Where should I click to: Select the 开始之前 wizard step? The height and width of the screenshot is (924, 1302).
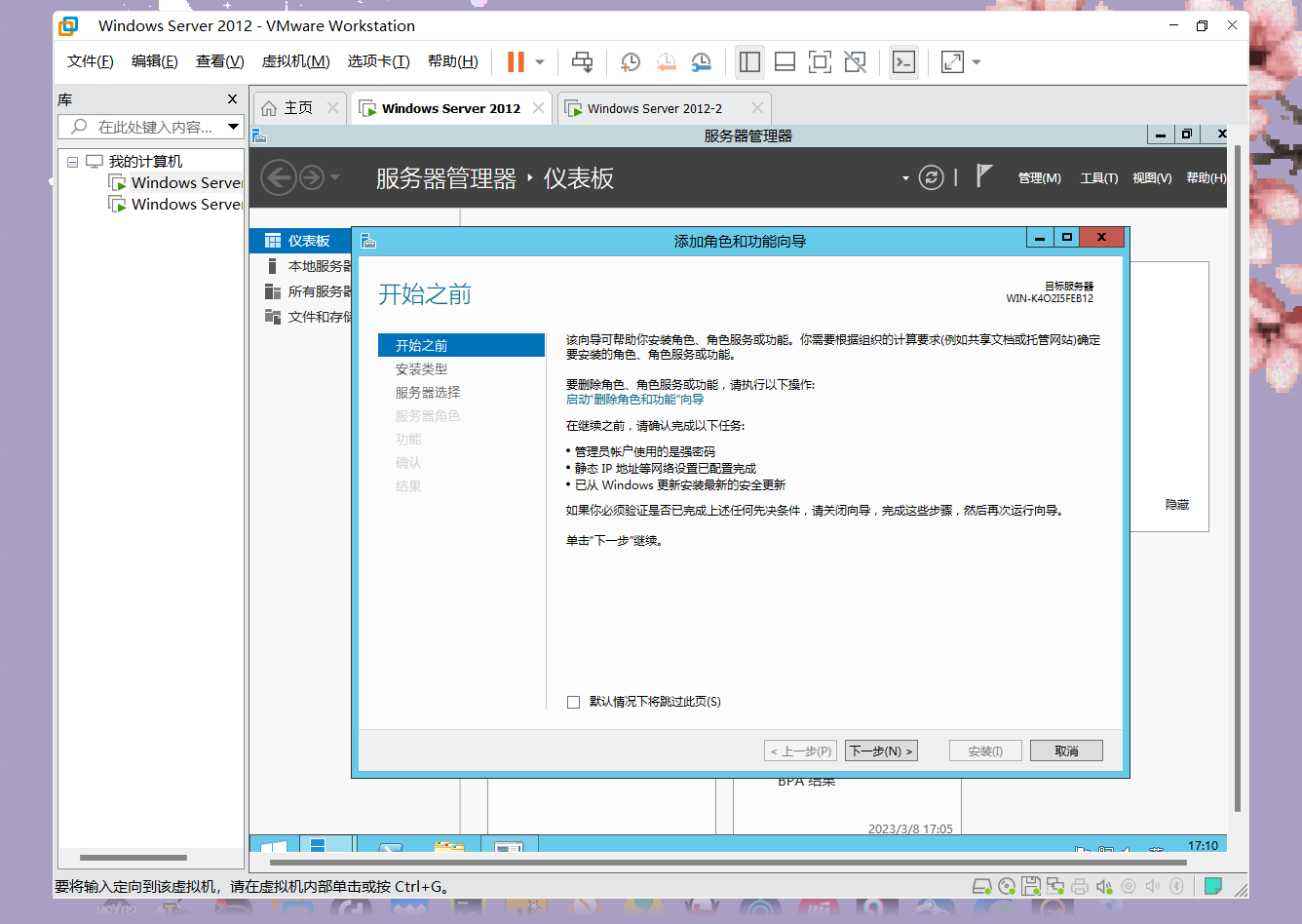[x=461, y=345]
